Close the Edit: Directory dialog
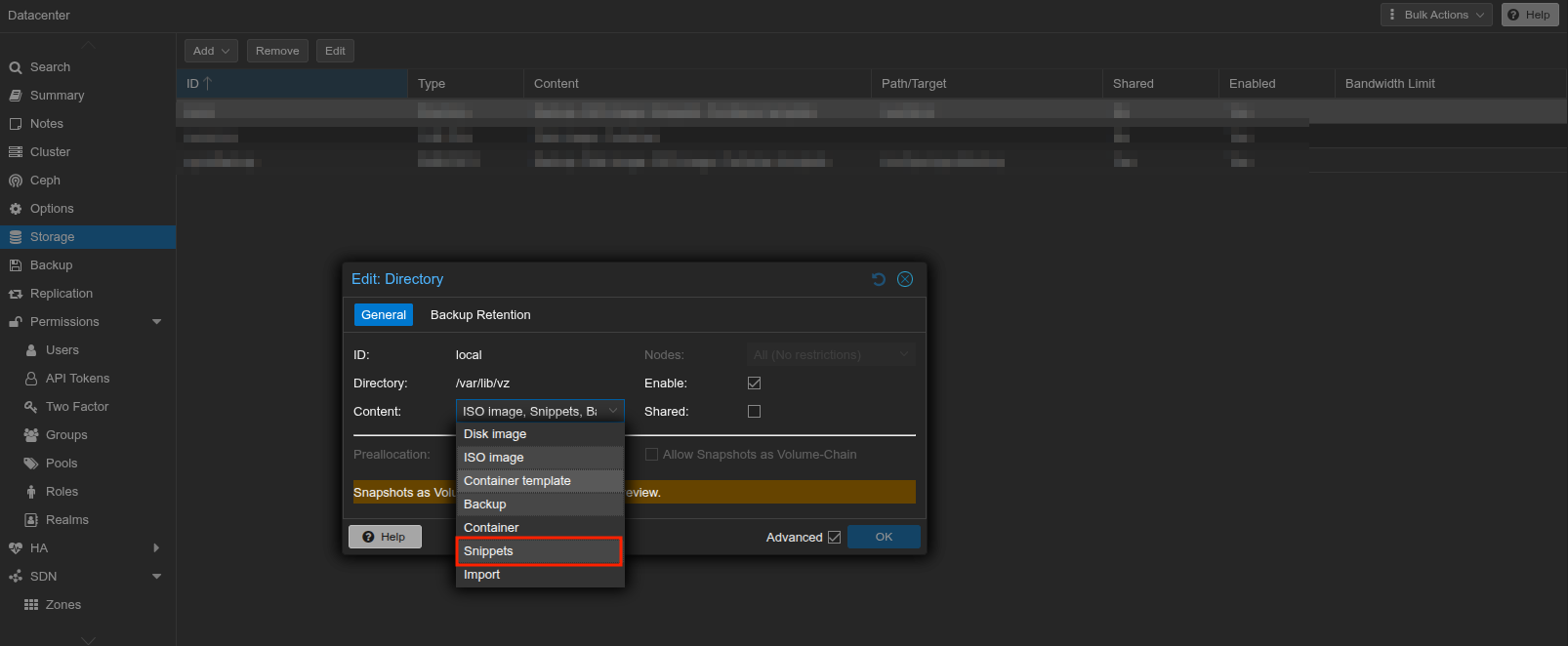The image size is (1568, 646). coord(905,279)
